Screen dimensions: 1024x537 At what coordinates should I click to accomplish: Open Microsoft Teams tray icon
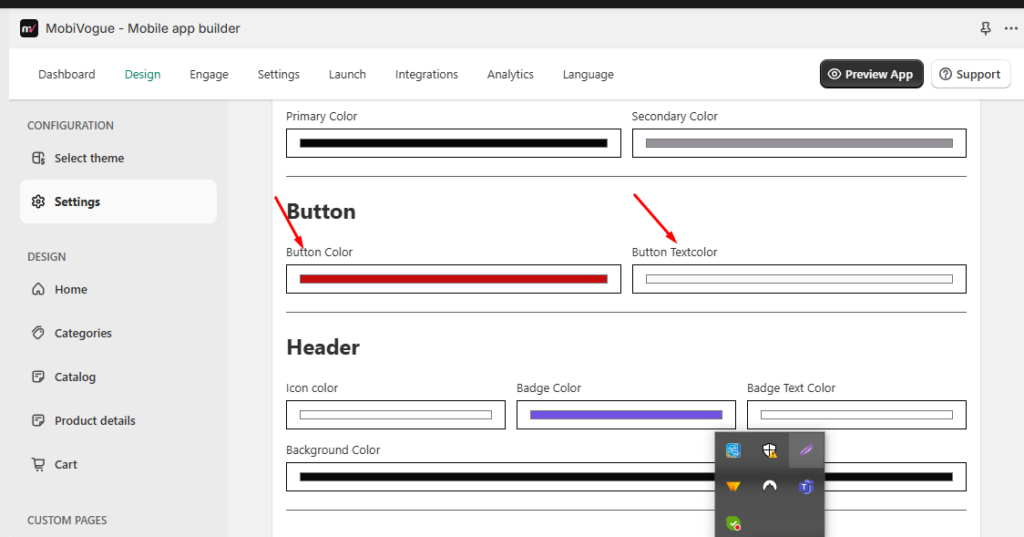807,487
